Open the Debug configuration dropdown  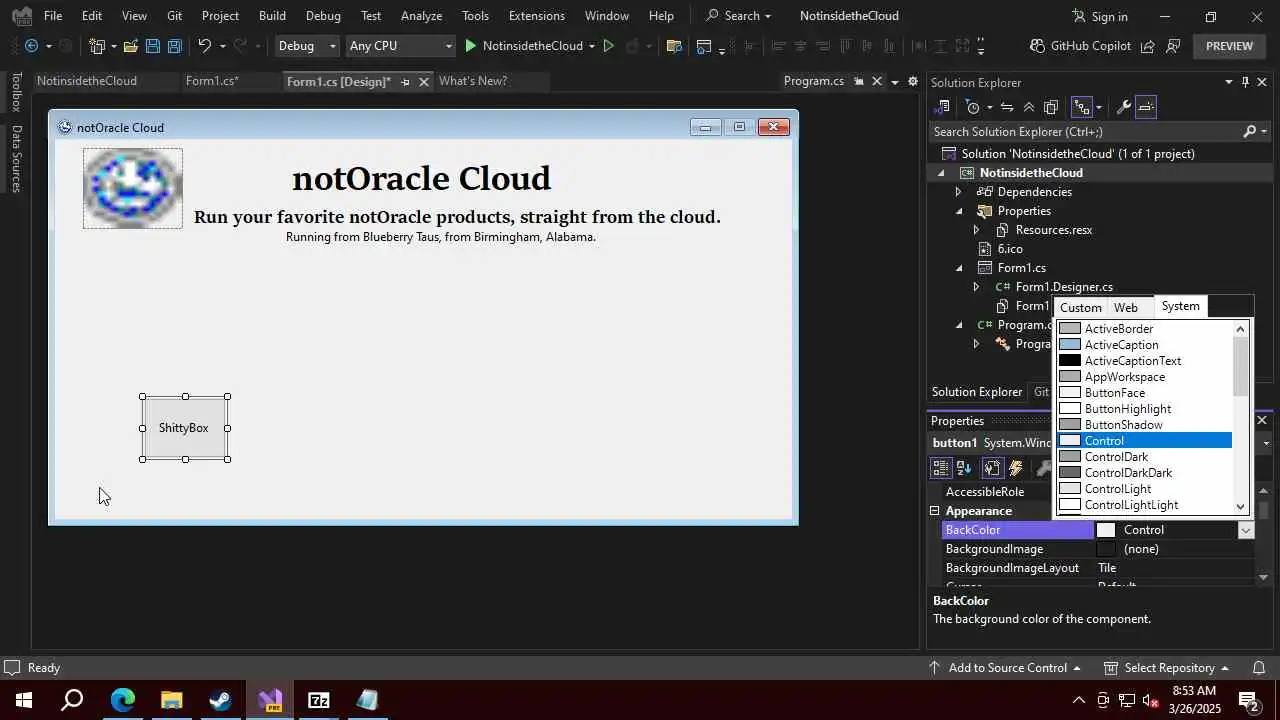[308, 46]
